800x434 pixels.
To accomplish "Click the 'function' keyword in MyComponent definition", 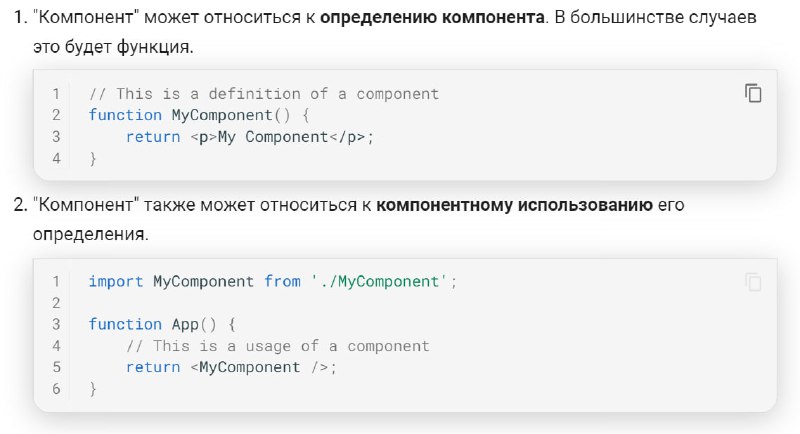I will click(125, 115).
